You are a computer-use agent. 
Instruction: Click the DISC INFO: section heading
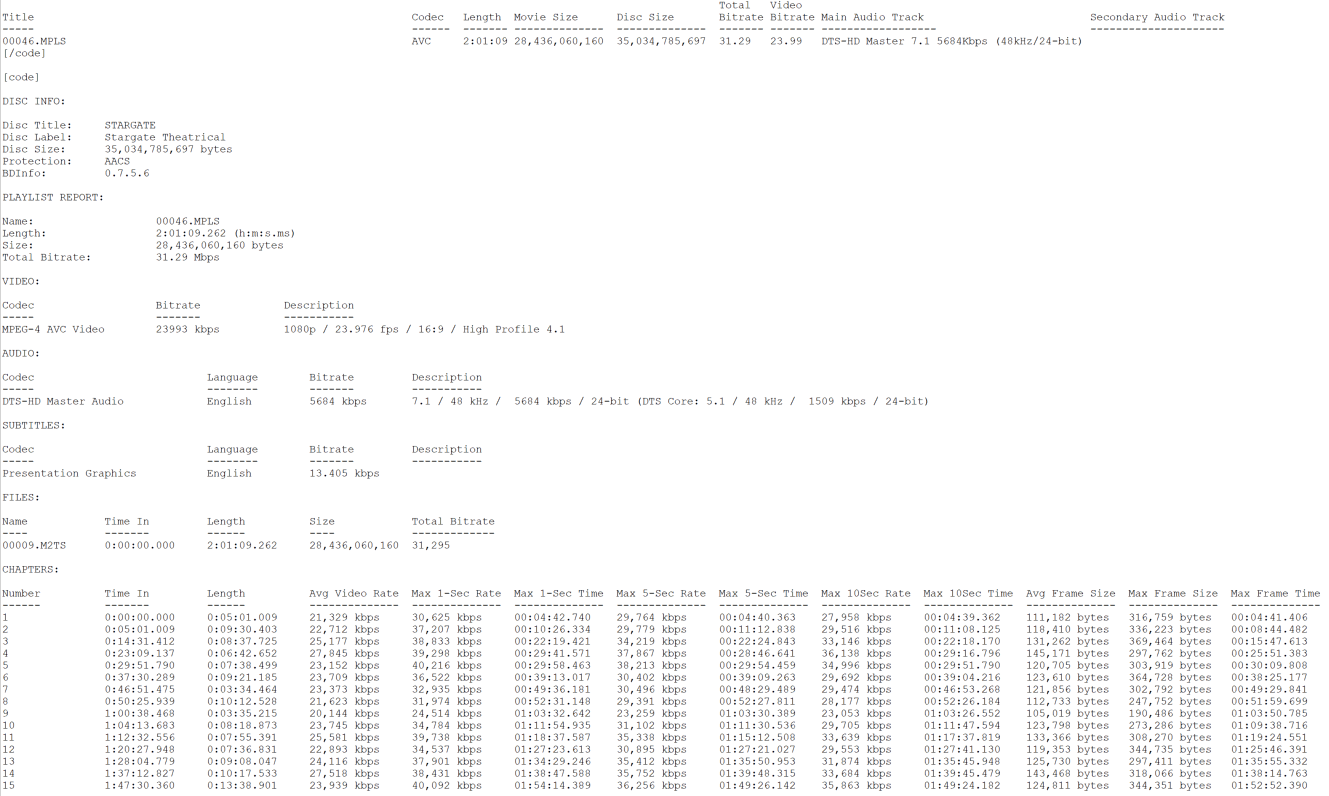(x=33, y=102)
